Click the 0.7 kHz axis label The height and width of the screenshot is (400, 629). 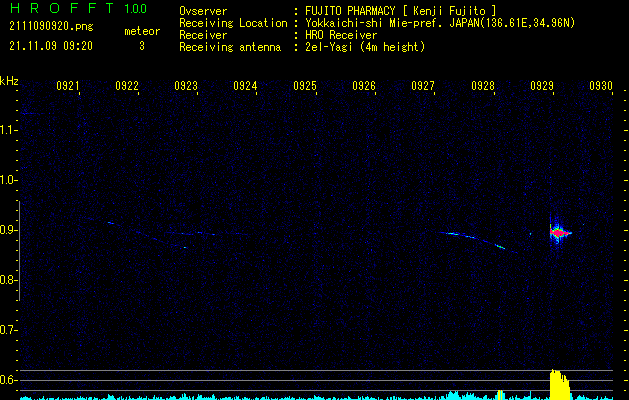8,330
